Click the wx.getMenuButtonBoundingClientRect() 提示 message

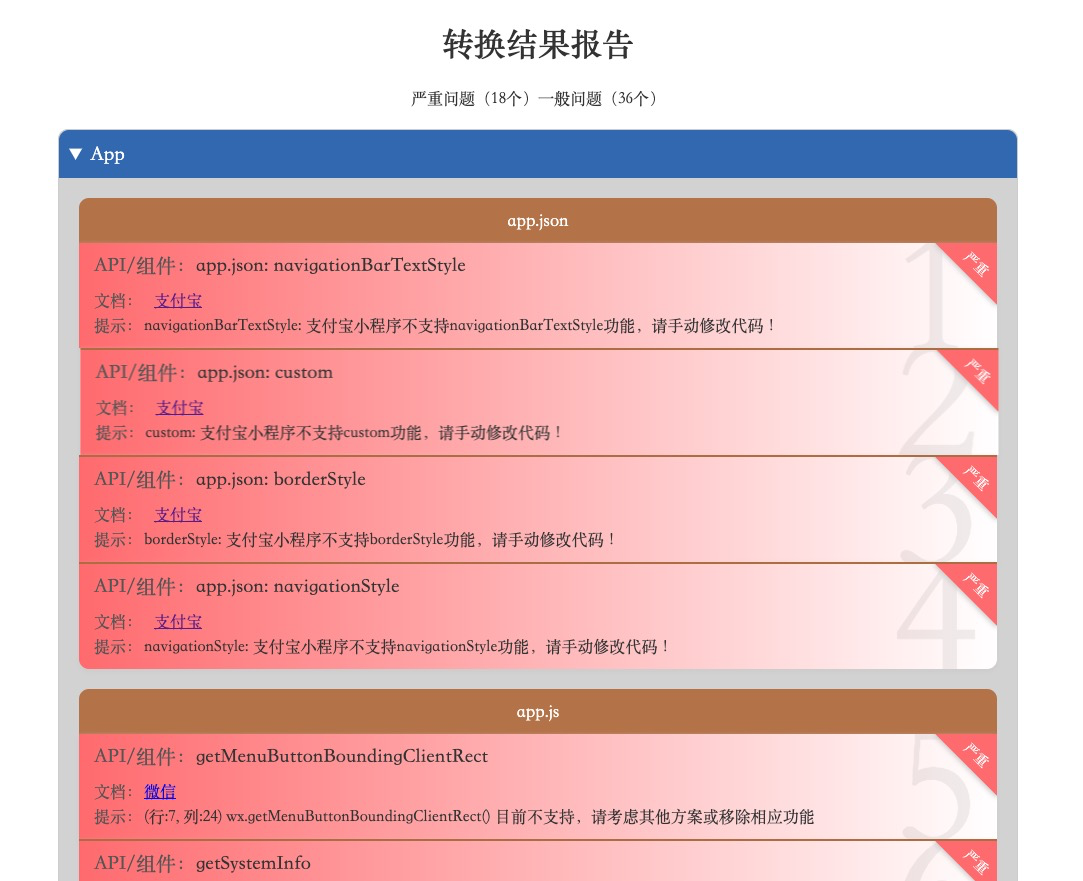479,817
